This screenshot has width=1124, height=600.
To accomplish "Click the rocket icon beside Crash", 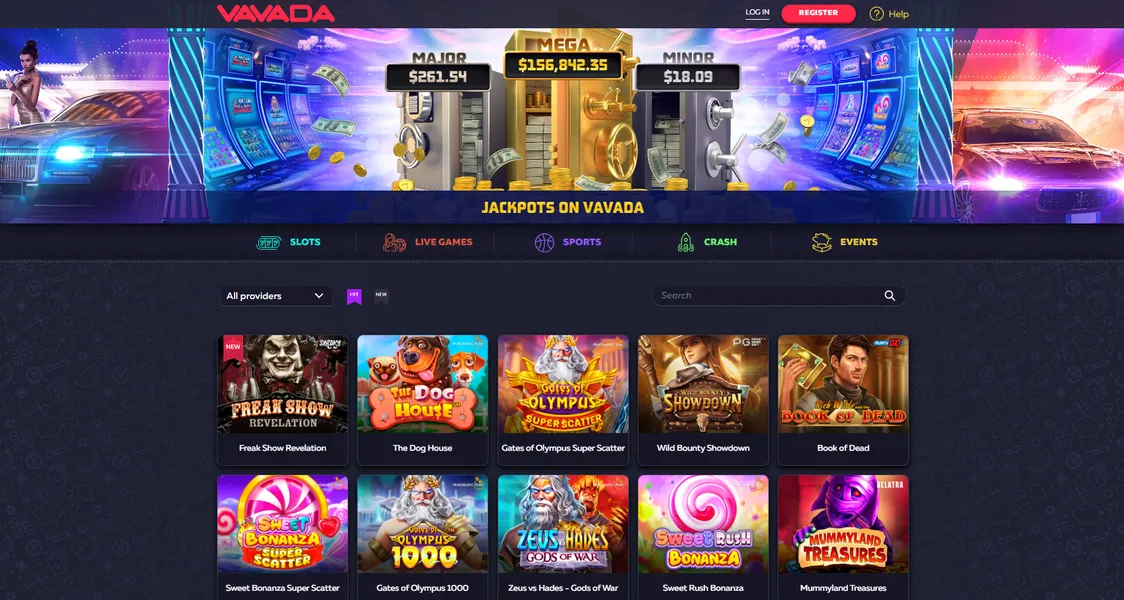I will pyautogui.click(x=685, y=242).
